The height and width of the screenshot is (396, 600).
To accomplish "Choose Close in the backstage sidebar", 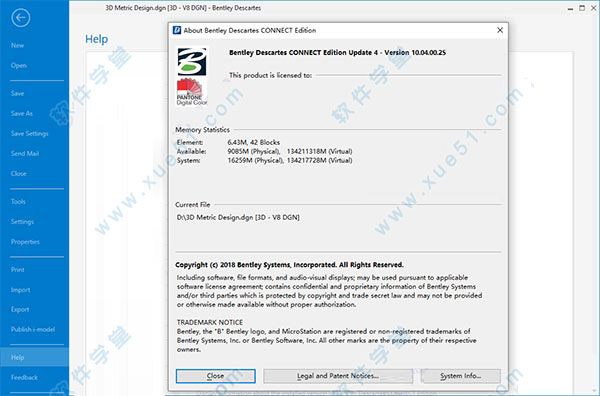I will (18, 173).
